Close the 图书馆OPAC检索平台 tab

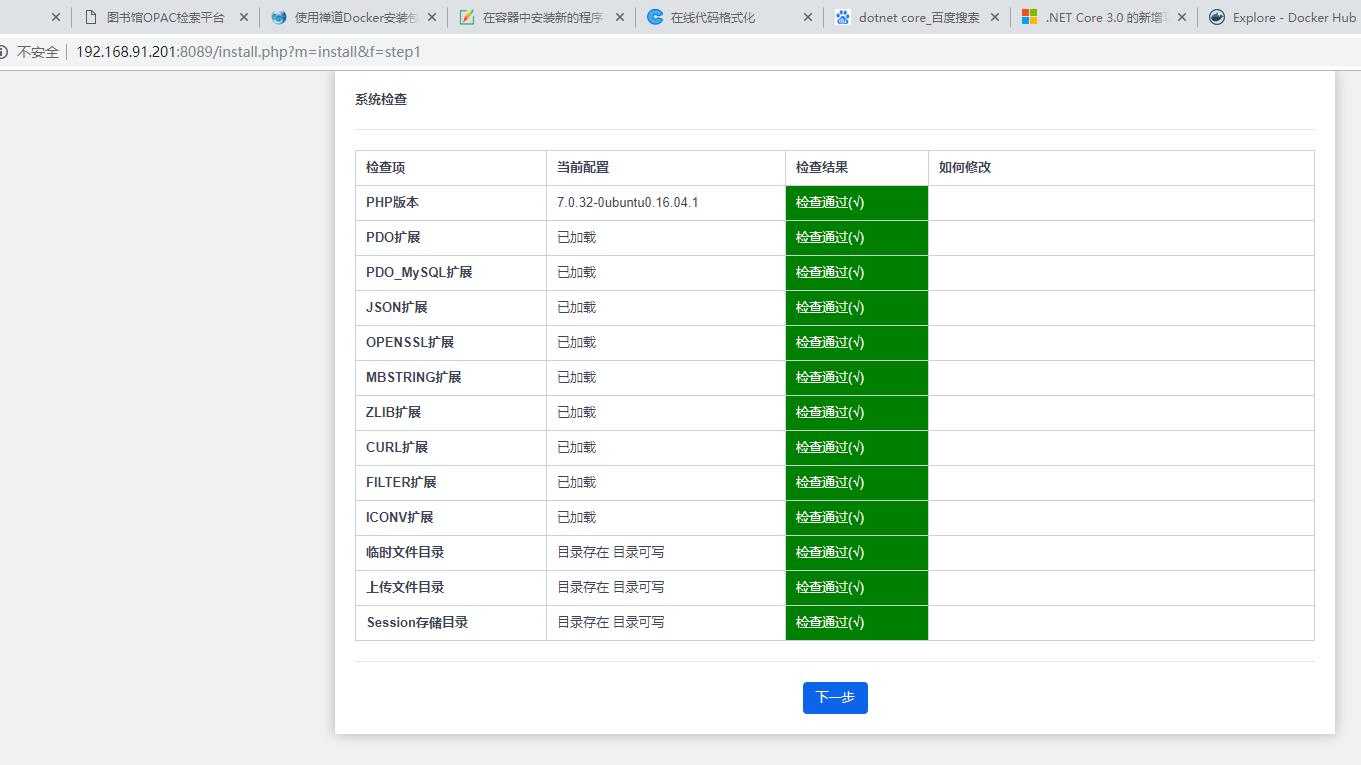point(244,17)
